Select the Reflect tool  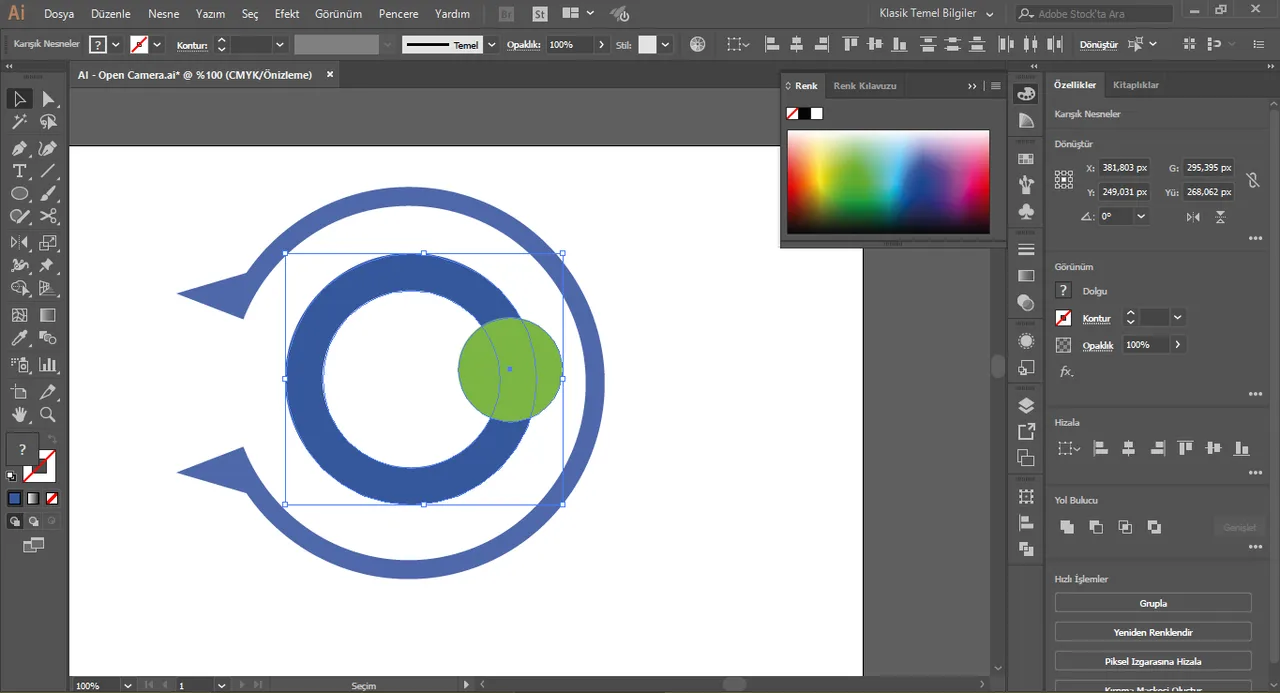19,242
